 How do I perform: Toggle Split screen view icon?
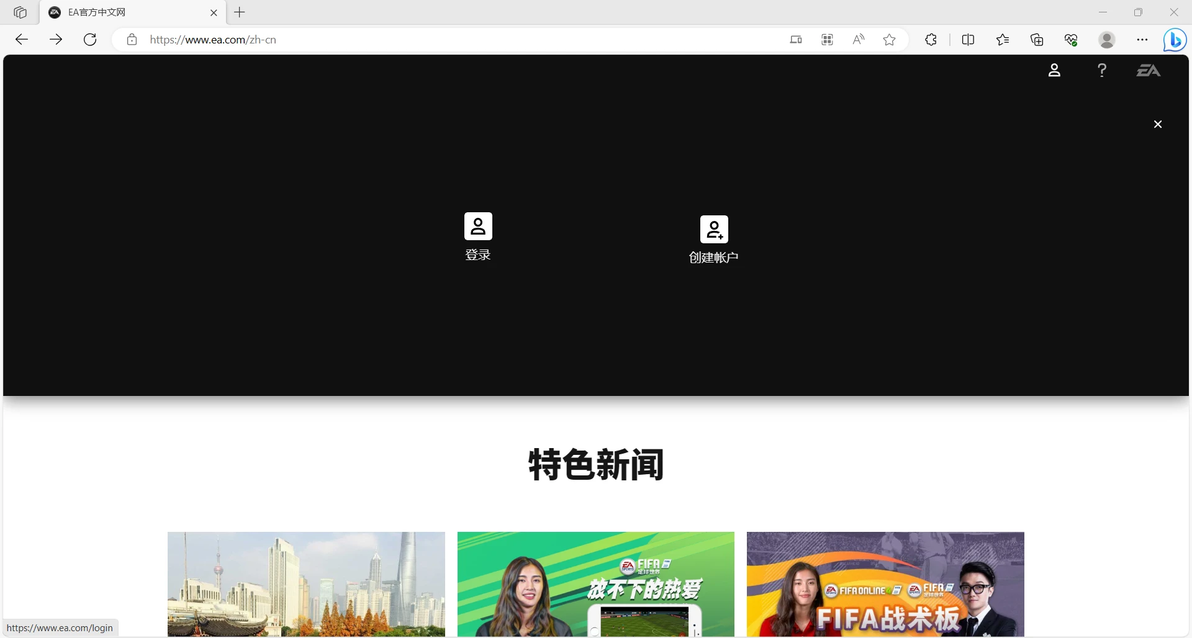[x=968, y=40]
